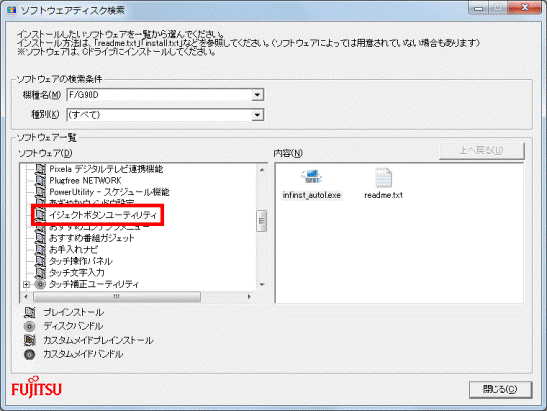The width and height of the screenshot is (547, 411).
Task: Click the 種別 field showing (すべて)
Action: (x=165, y=115)
